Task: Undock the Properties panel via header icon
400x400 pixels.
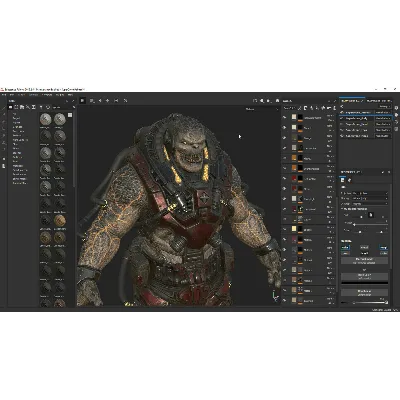Action: [383, 172]
